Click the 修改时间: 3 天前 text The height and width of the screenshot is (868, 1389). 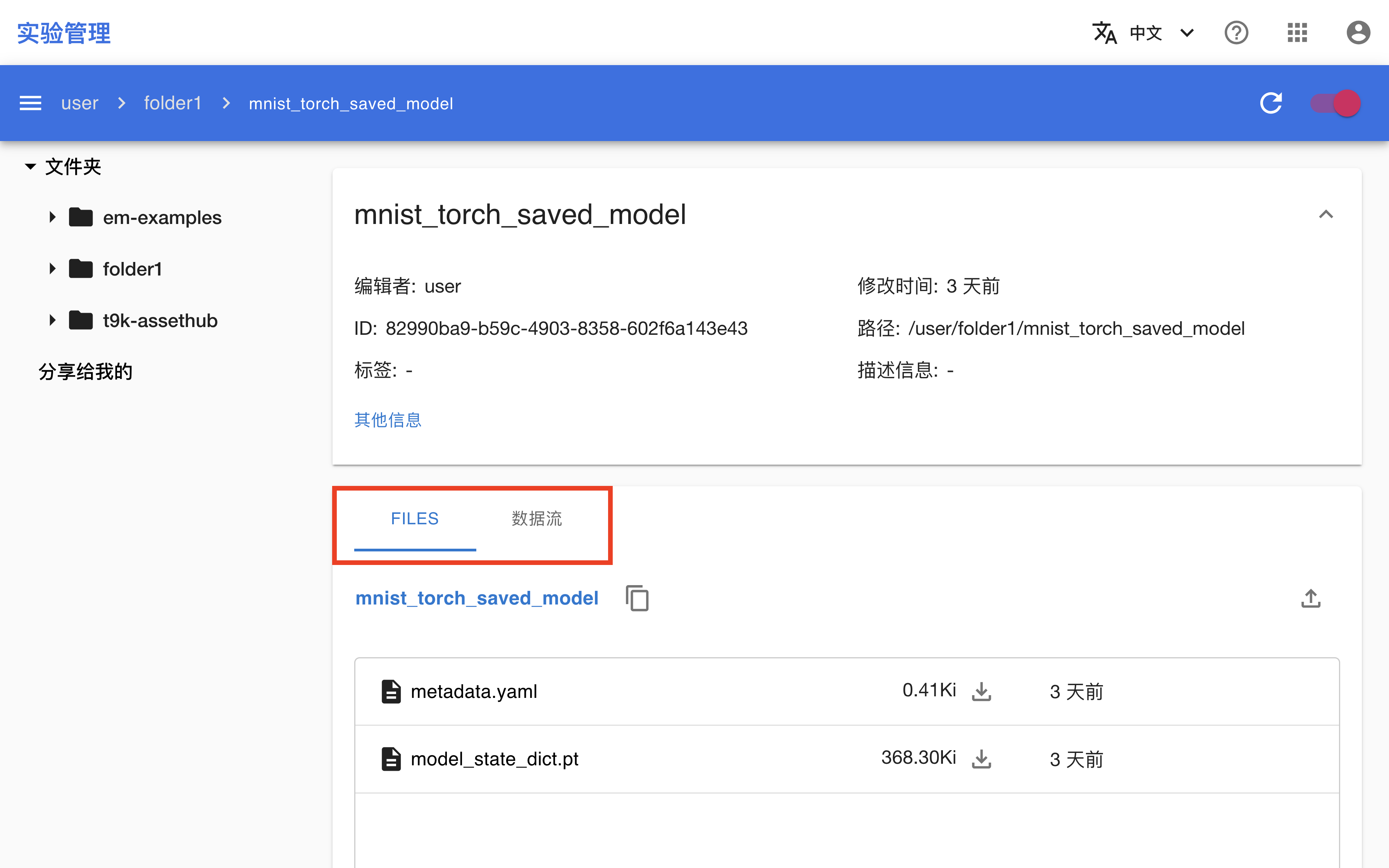click(x=929, y=286)
